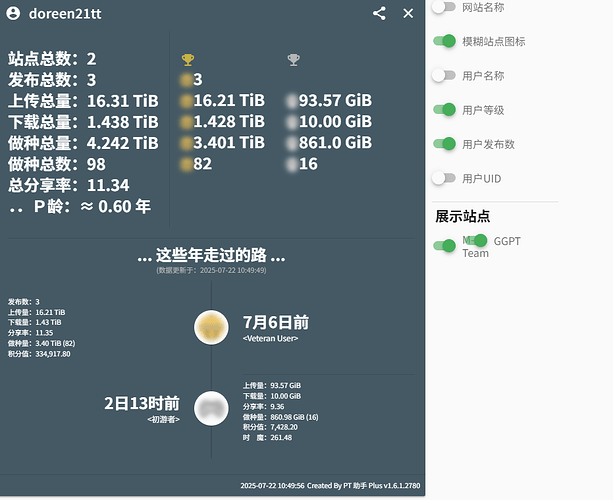Image resolution: width=613 pixels, height=500 pixels.
Task: Click the share icon in header
Action: point(379,13)
